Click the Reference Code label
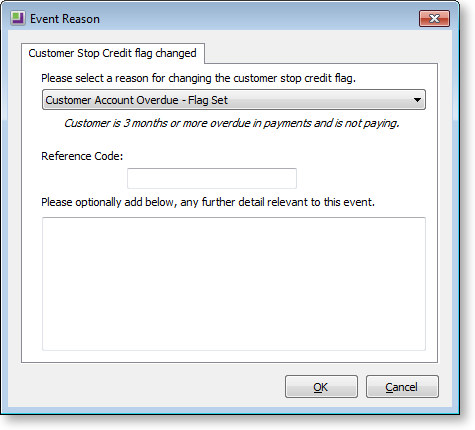This screenshot has height=430, width=475. [82, 156]
